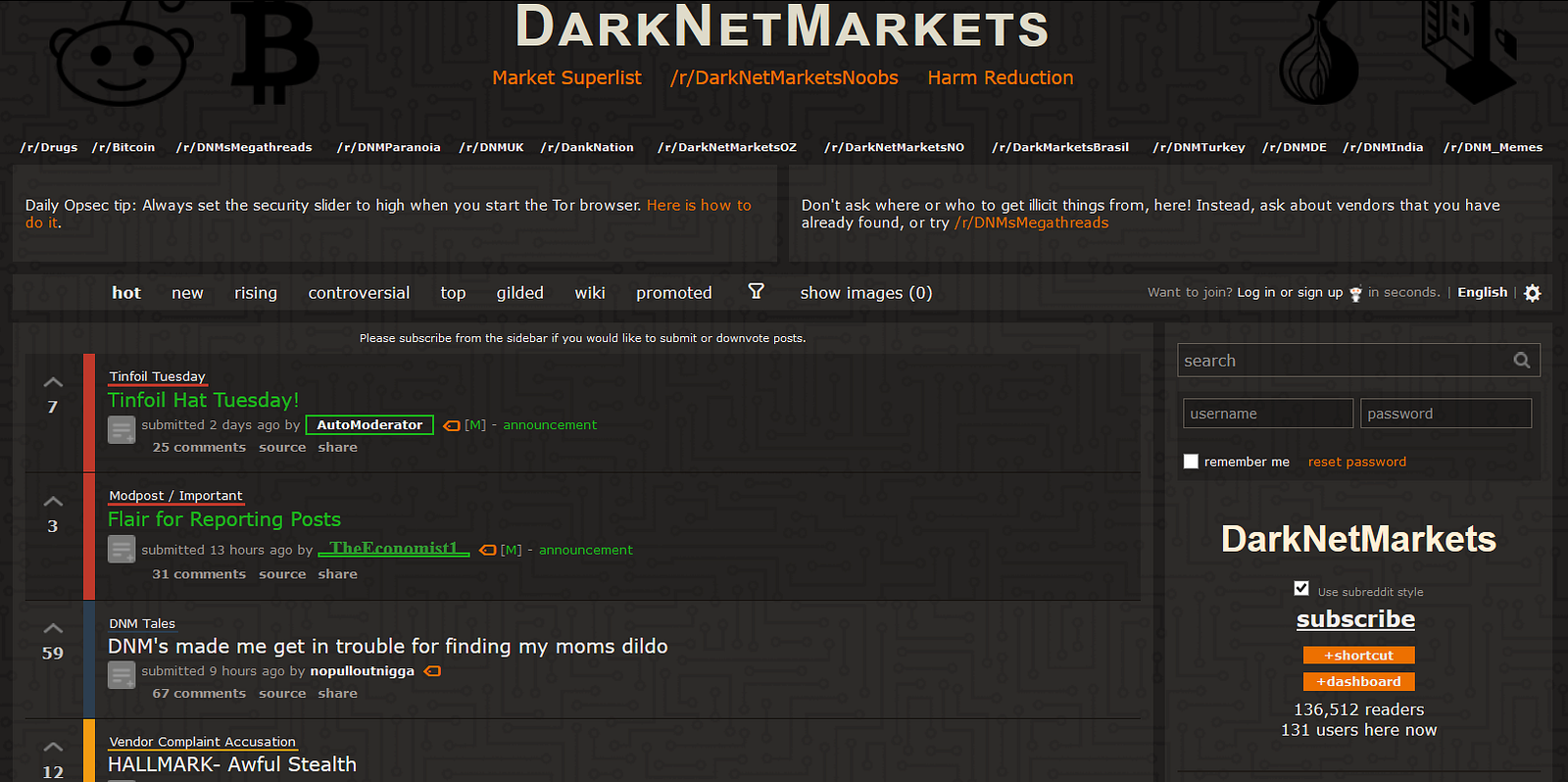Open 31 comments on Flair post
The width and height of the screenshot is (1568, 782).
[199, 574]
